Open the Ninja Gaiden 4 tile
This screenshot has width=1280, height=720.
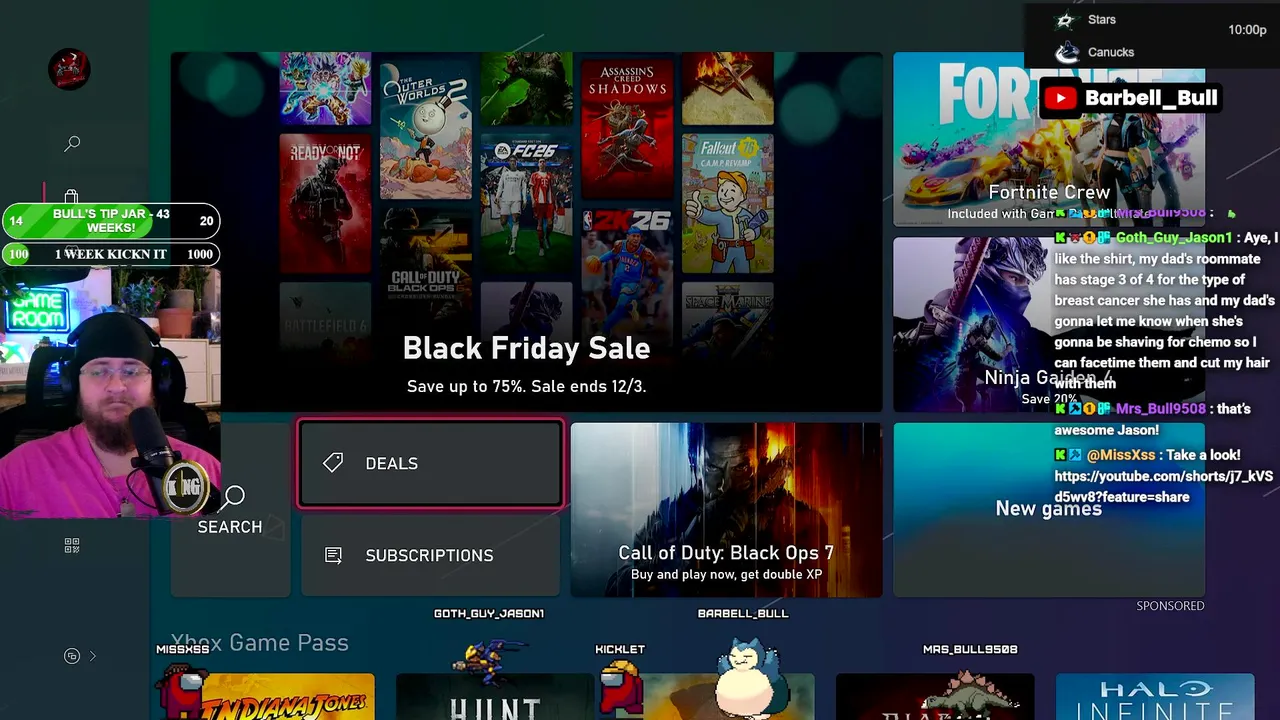pyautogui.click(x=1049, y=325)
